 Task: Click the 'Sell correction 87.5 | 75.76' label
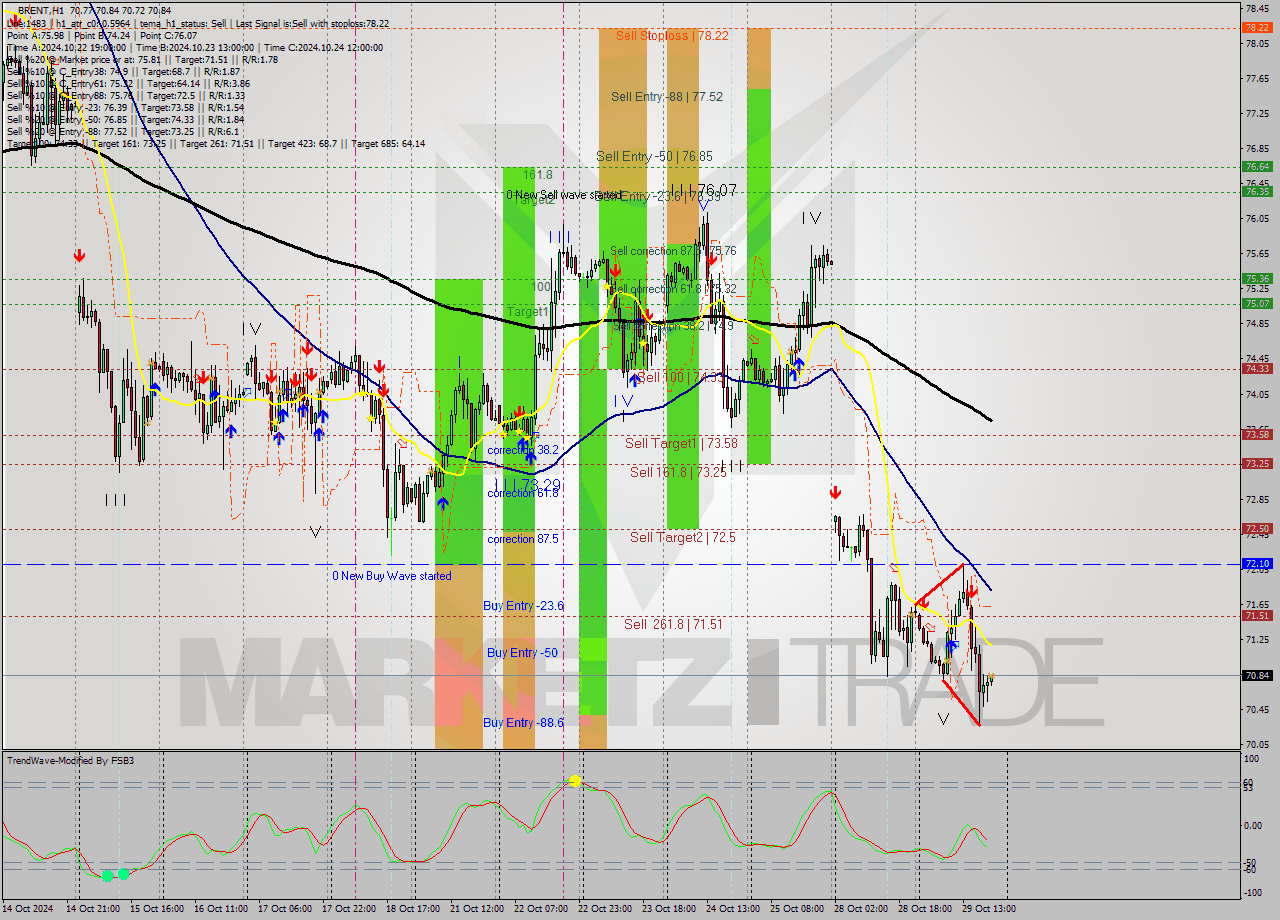pyautogui.click(x=673, y=251)
